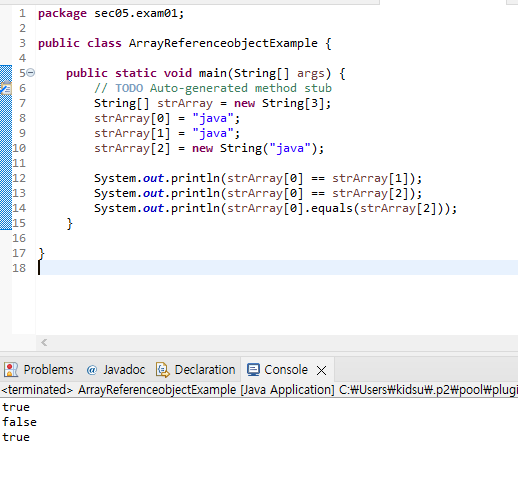This screenshot has height=484, width=518.
Task: Click the Console monitor icon
Action: click(253, 370)
